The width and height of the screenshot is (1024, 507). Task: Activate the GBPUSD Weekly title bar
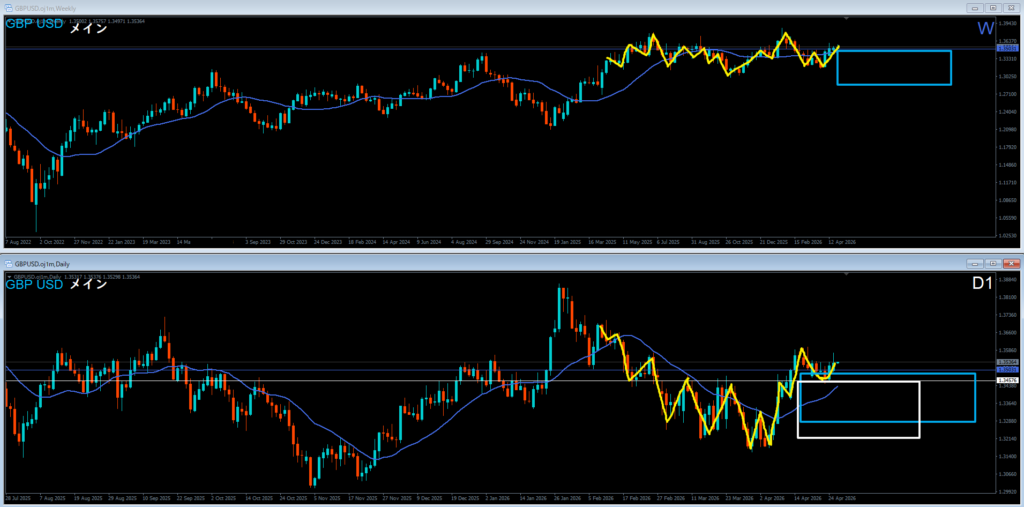[400, 10]
